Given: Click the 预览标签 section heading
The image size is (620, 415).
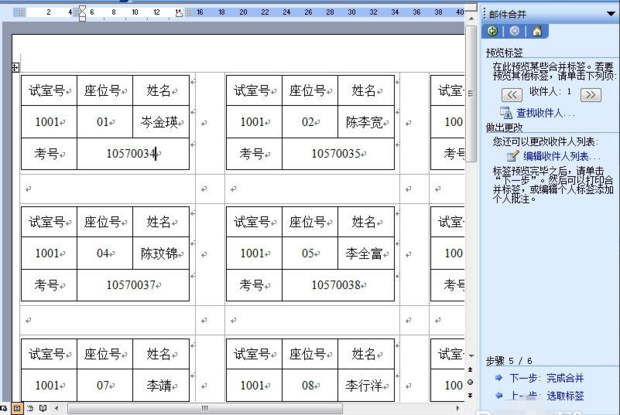Looking at the screenshot, I should point(504,52).
